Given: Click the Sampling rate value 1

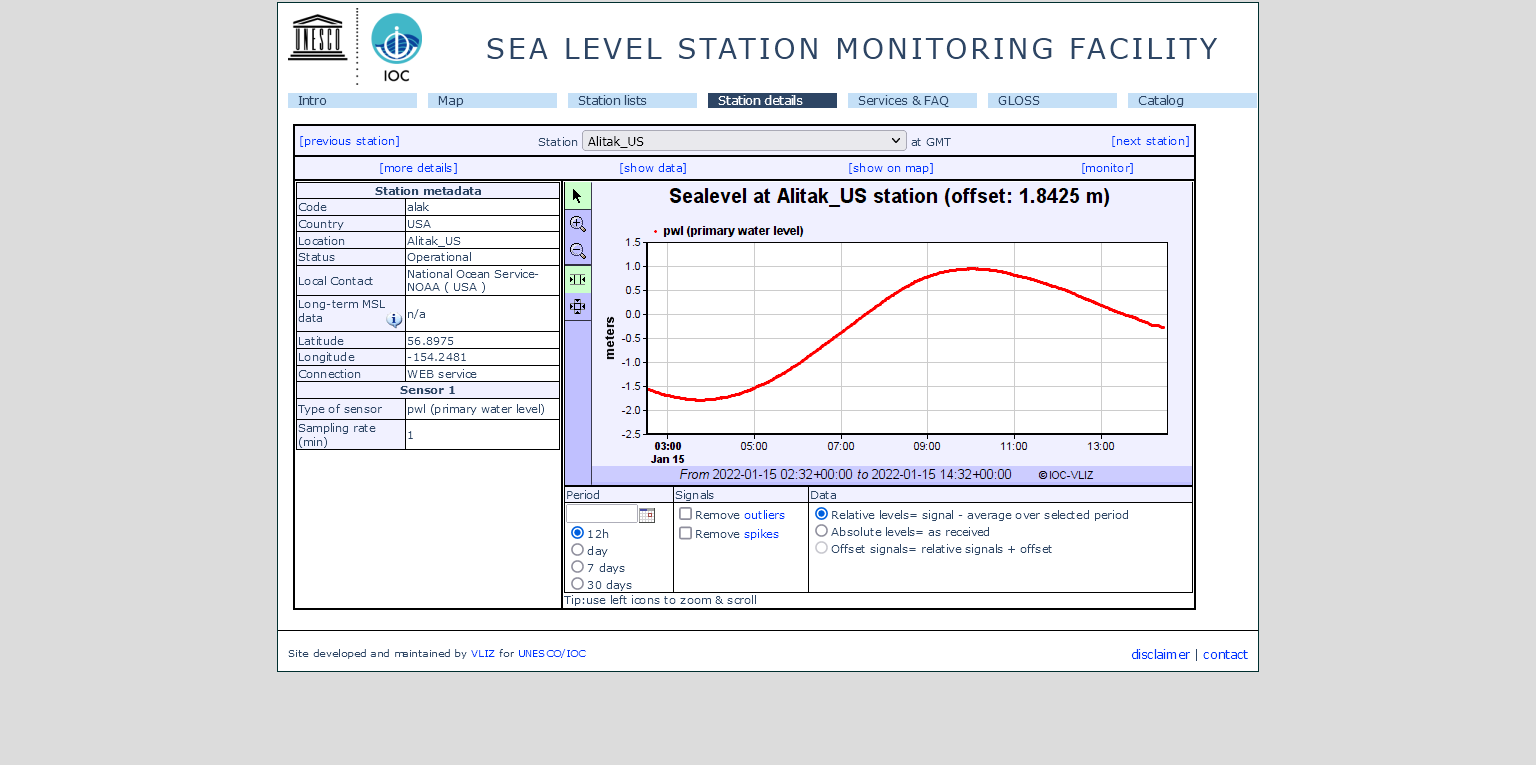Looking at the screenshot, I should pos(410,435).
